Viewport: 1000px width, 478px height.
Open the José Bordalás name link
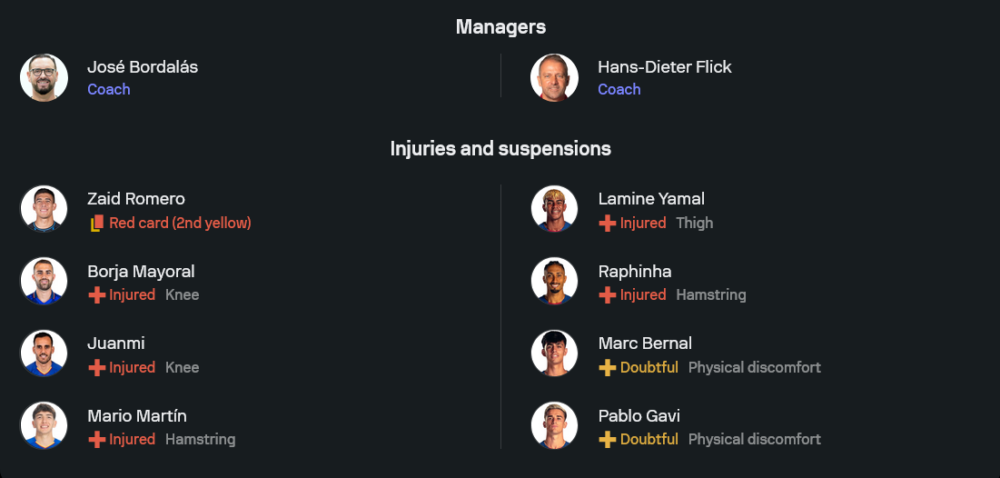pos(142,67)
